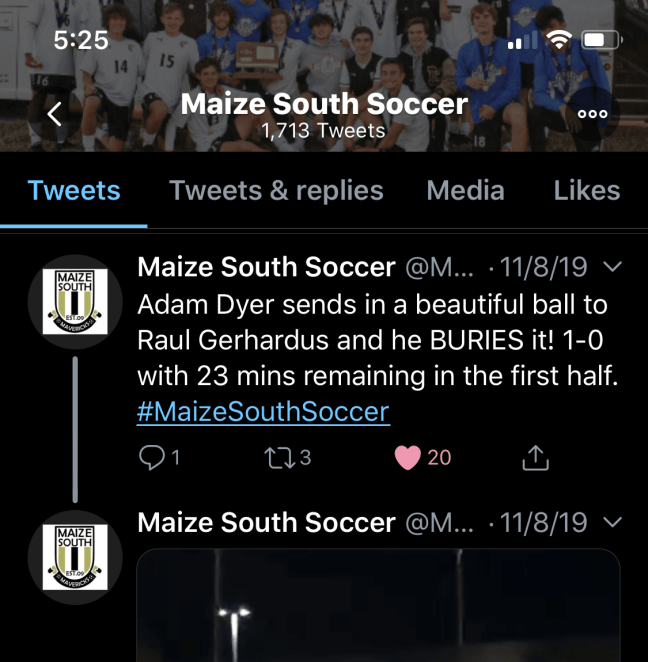Viewport: 648px width, 662px height.
Task: Tap the Maize South Soccer header title
Action: point(324,104)
